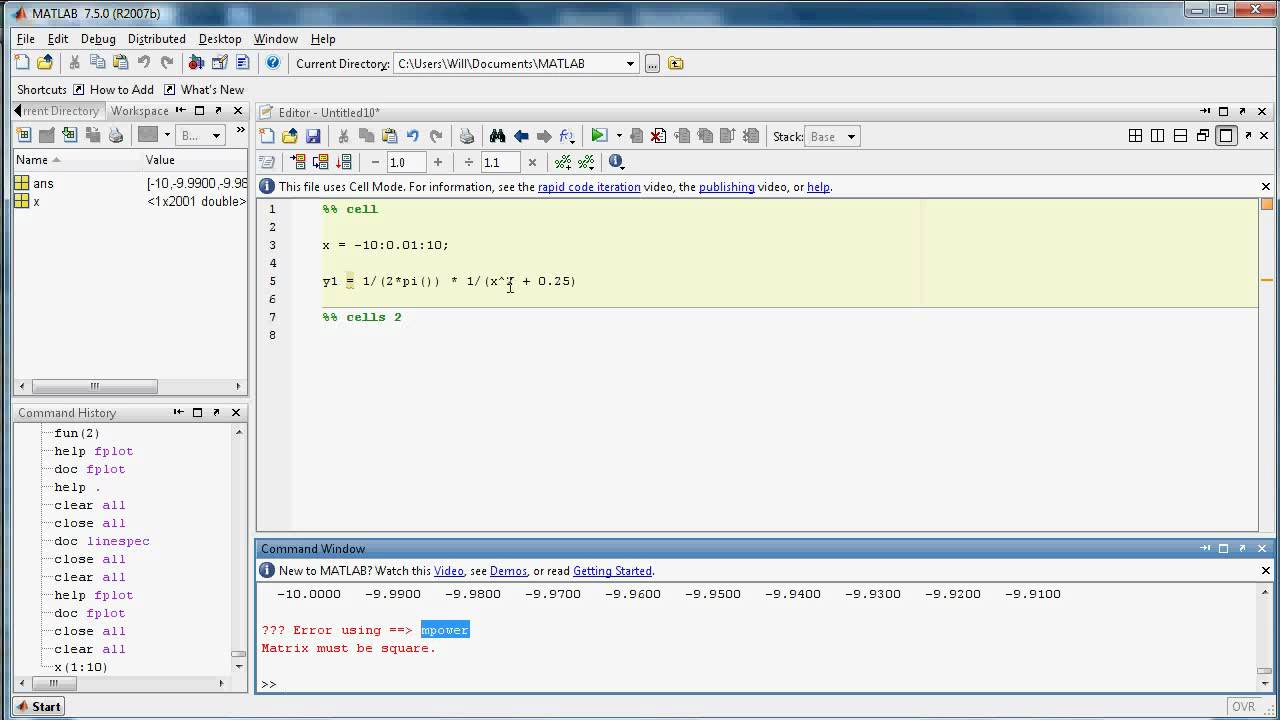Open the Debug menu
The width and height of the screenshot is (1280, 720).
tap(98, 39)
